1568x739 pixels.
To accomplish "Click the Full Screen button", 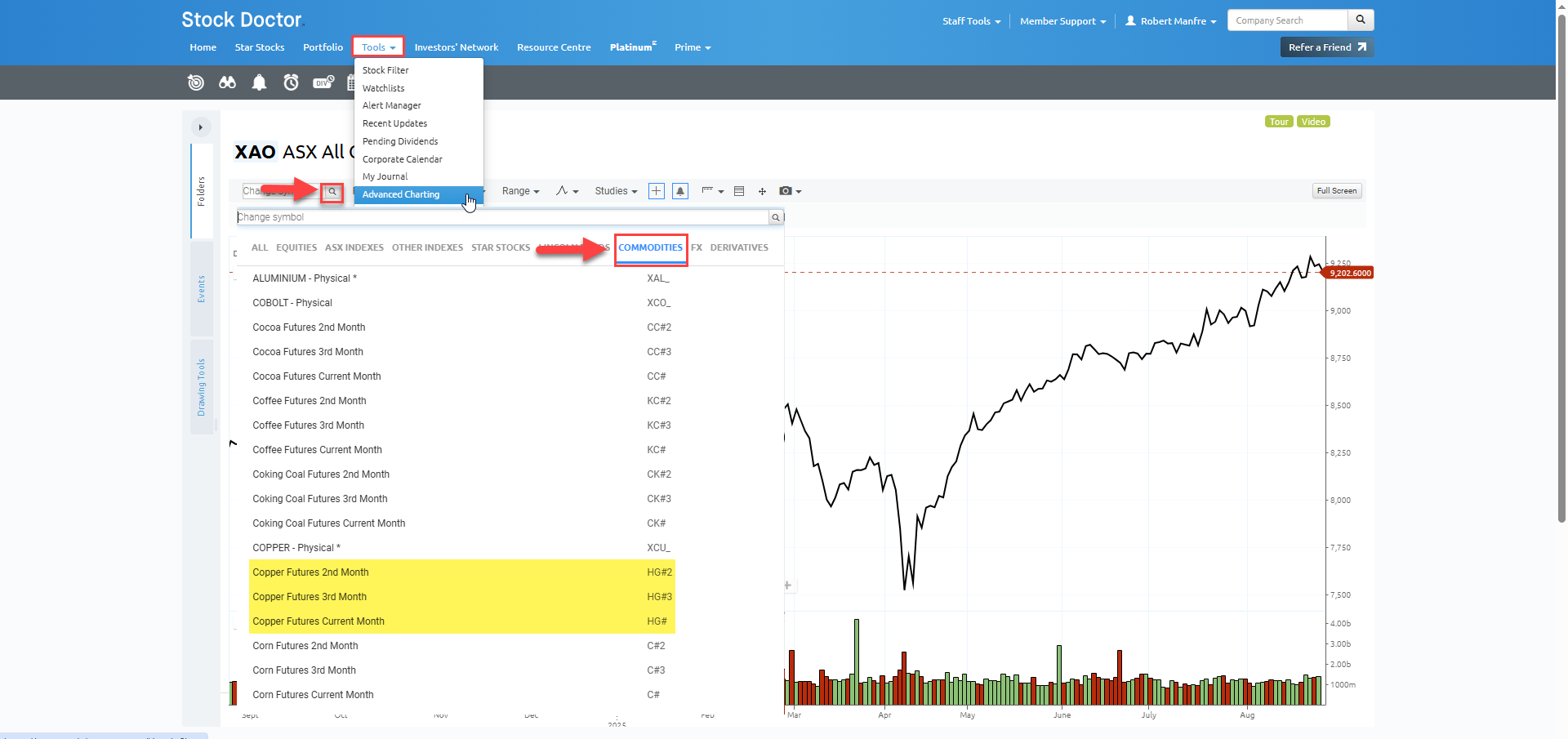I will point(1336,191).
